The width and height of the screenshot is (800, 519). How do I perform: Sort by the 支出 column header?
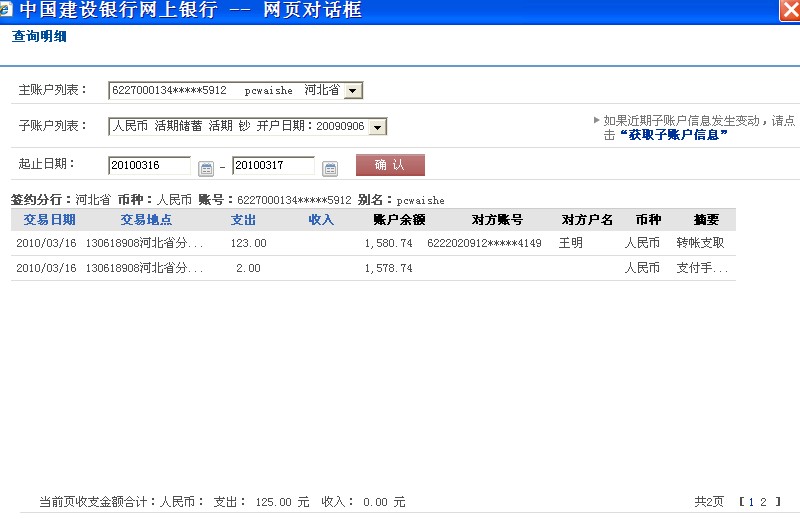(x=244, y=220)
